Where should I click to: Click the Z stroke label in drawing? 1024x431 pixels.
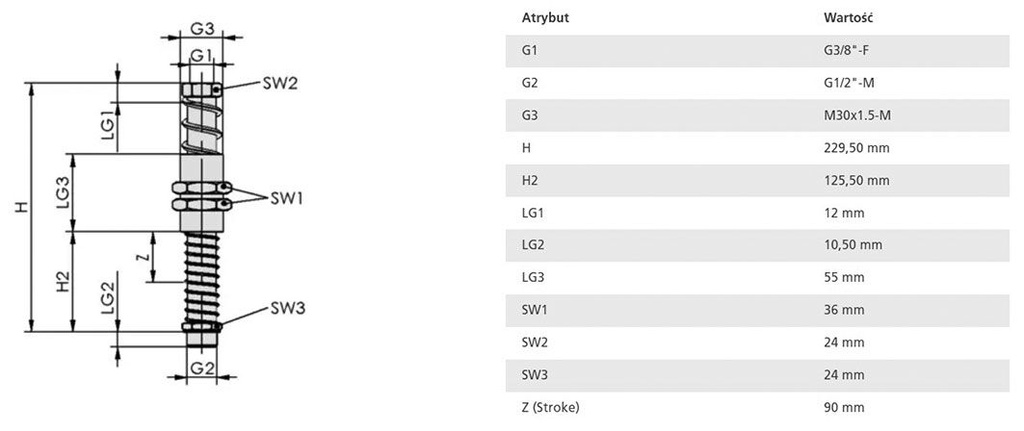click(141, 257)
